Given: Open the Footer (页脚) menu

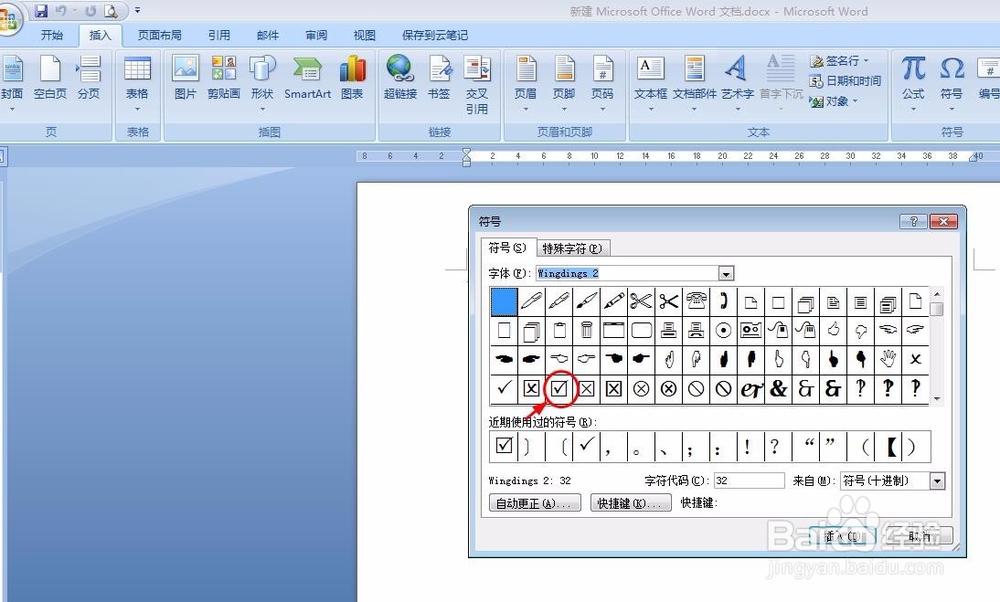Looking at the screenshot, I should [564, 83].
